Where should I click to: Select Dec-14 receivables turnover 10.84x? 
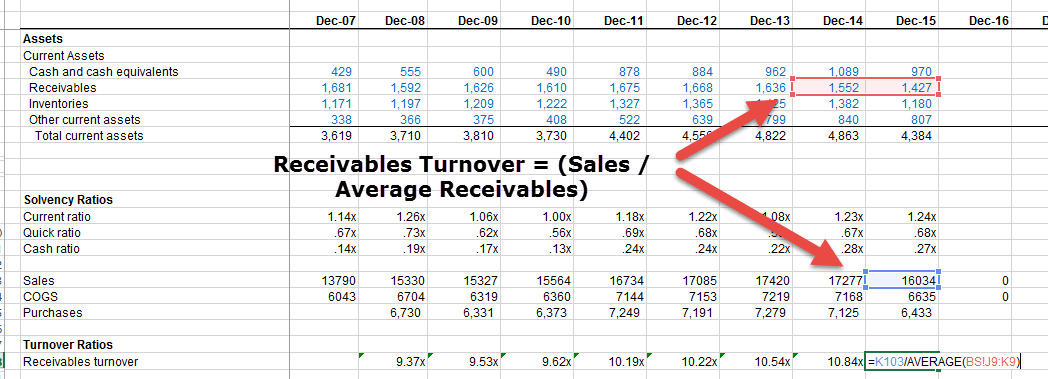828,362
